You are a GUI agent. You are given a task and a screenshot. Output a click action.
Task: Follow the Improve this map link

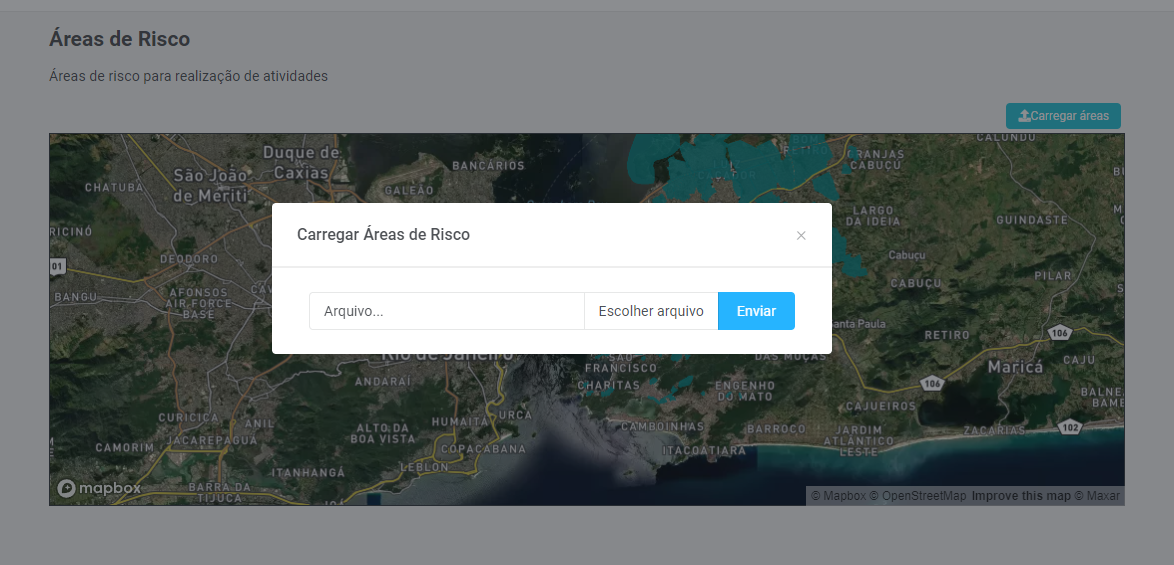tap(1021, 496)
